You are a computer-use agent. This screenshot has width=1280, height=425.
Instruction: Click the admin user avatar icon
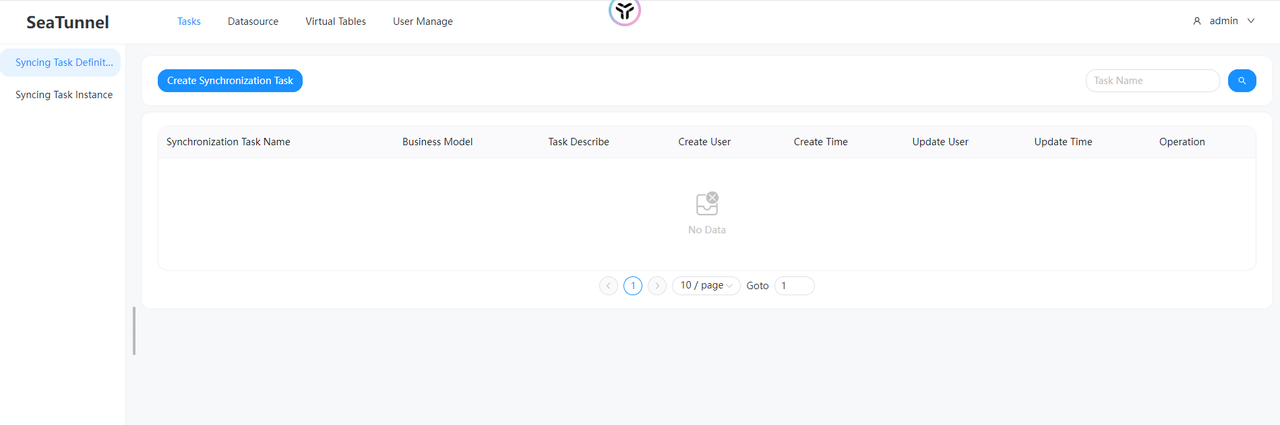(x=1197, y=21)
